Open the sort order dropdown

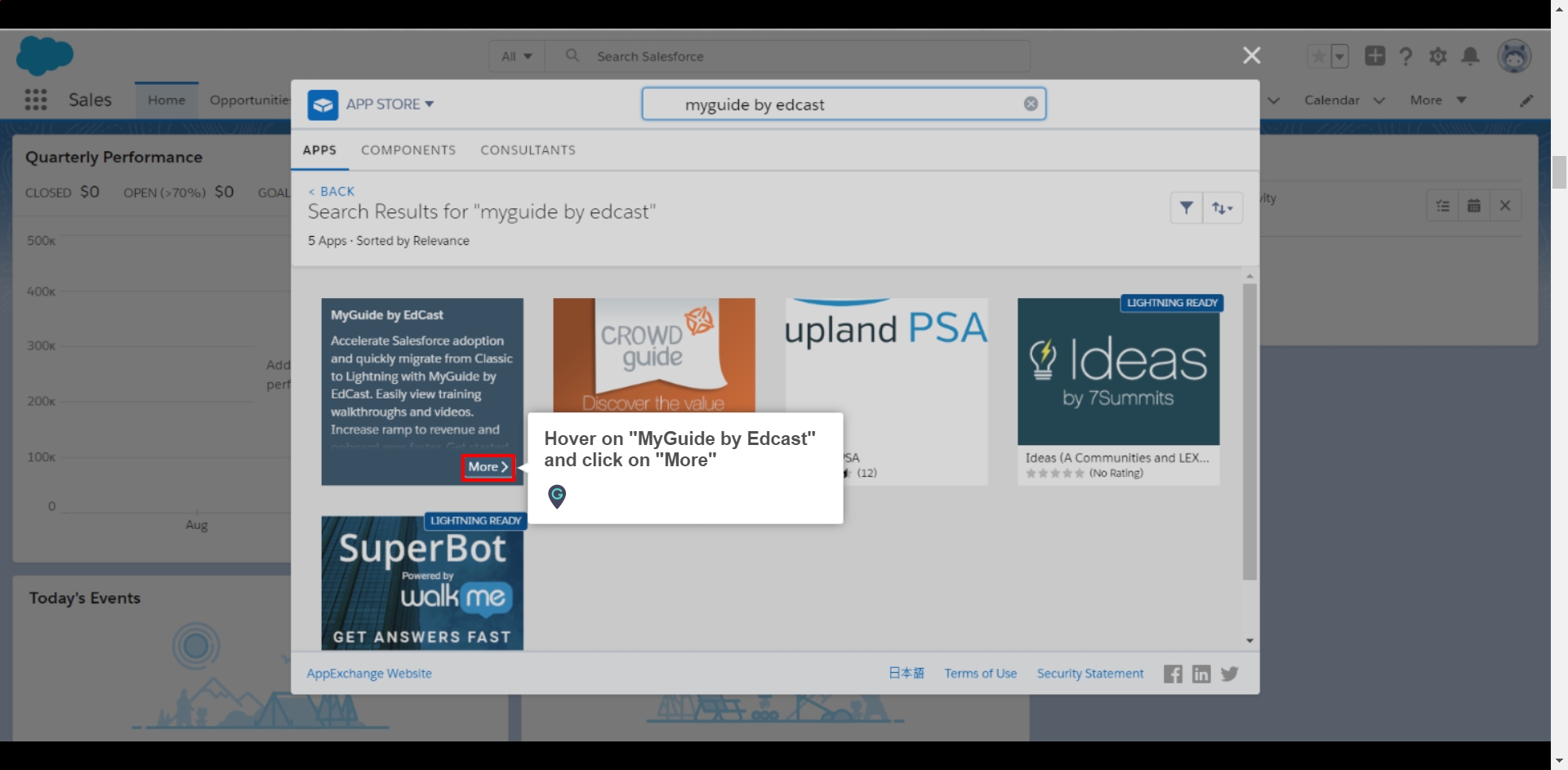pos(1223,208)
